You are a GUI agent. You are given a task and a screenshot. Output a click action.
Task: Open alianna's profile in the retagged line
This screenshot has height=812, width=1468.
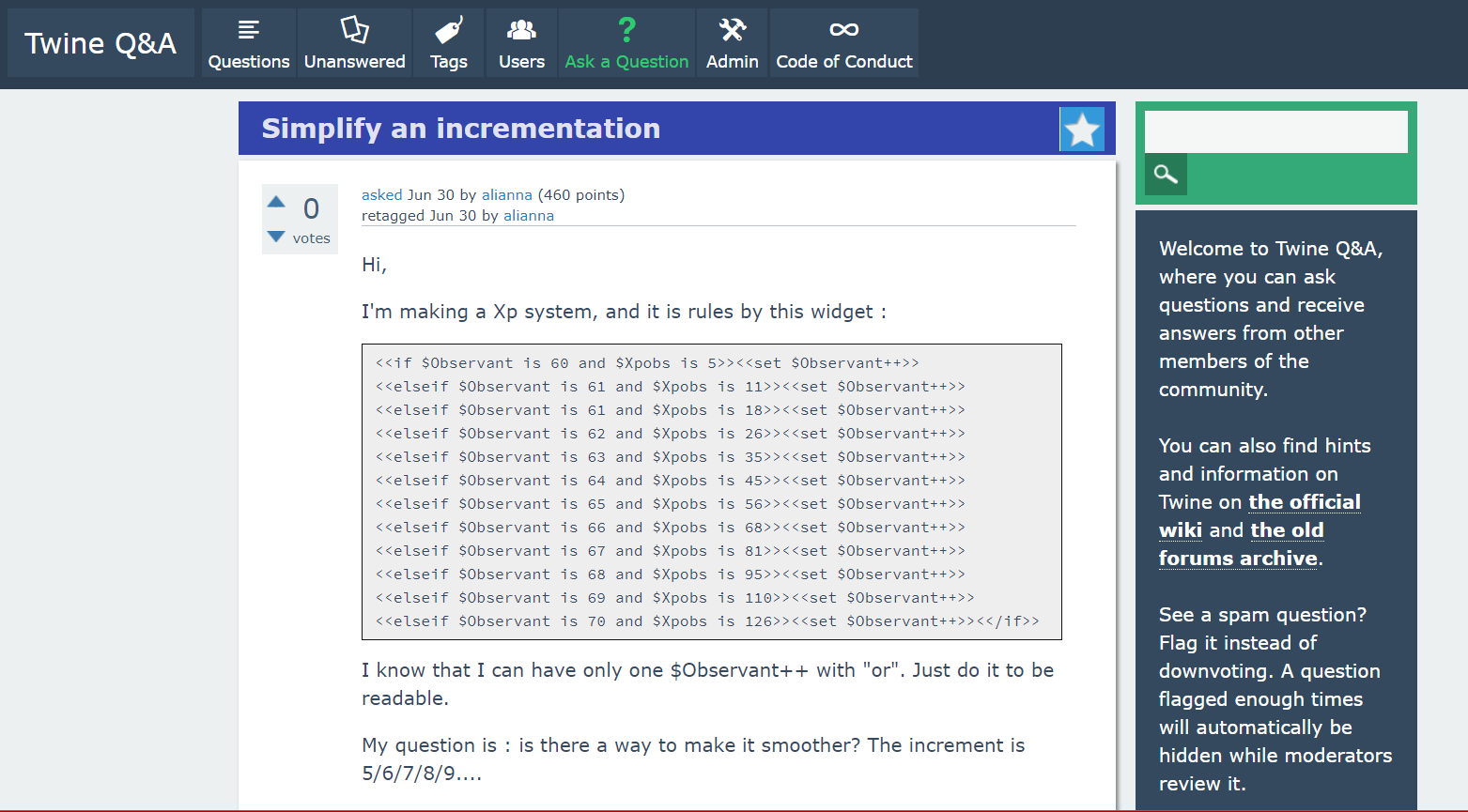529,216
